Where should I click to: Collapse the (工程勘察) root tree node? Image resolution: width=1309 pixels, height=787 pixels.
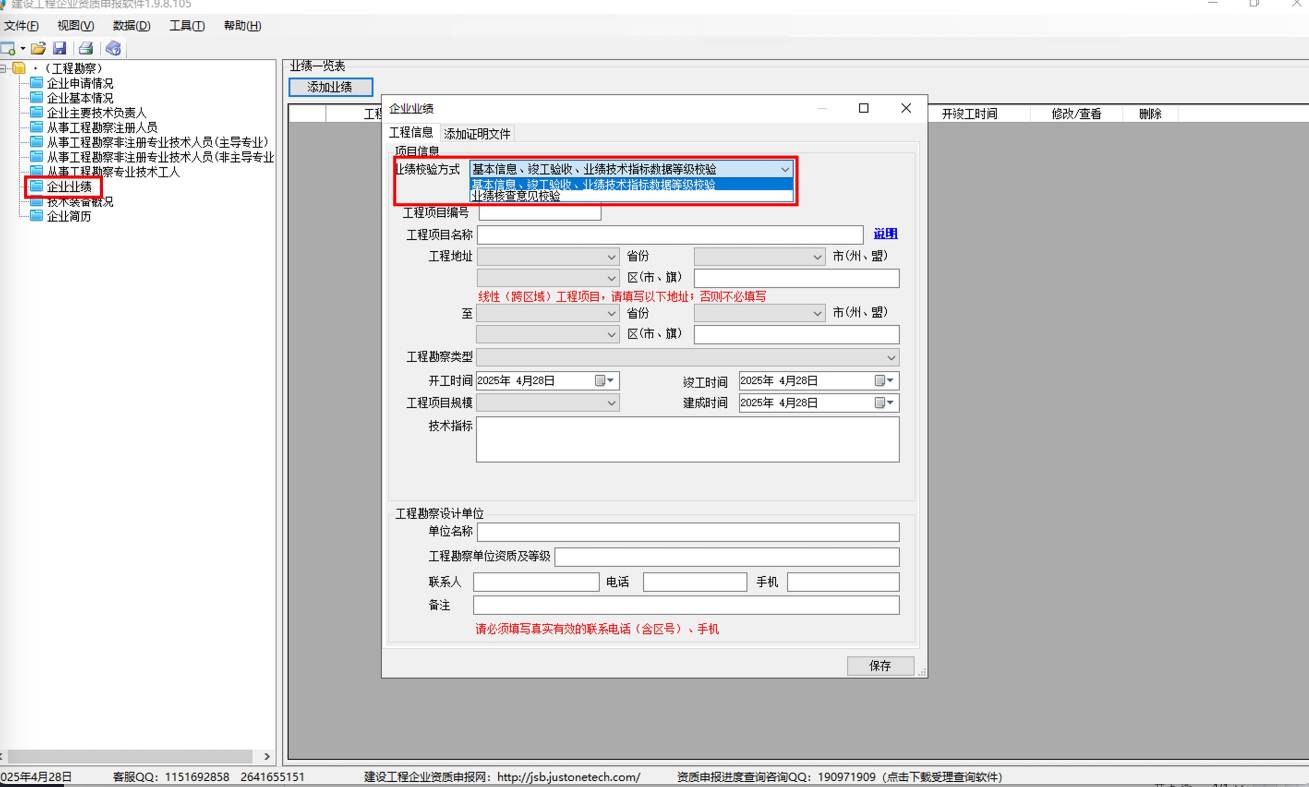pyautogui.click(x=4, y=68)
